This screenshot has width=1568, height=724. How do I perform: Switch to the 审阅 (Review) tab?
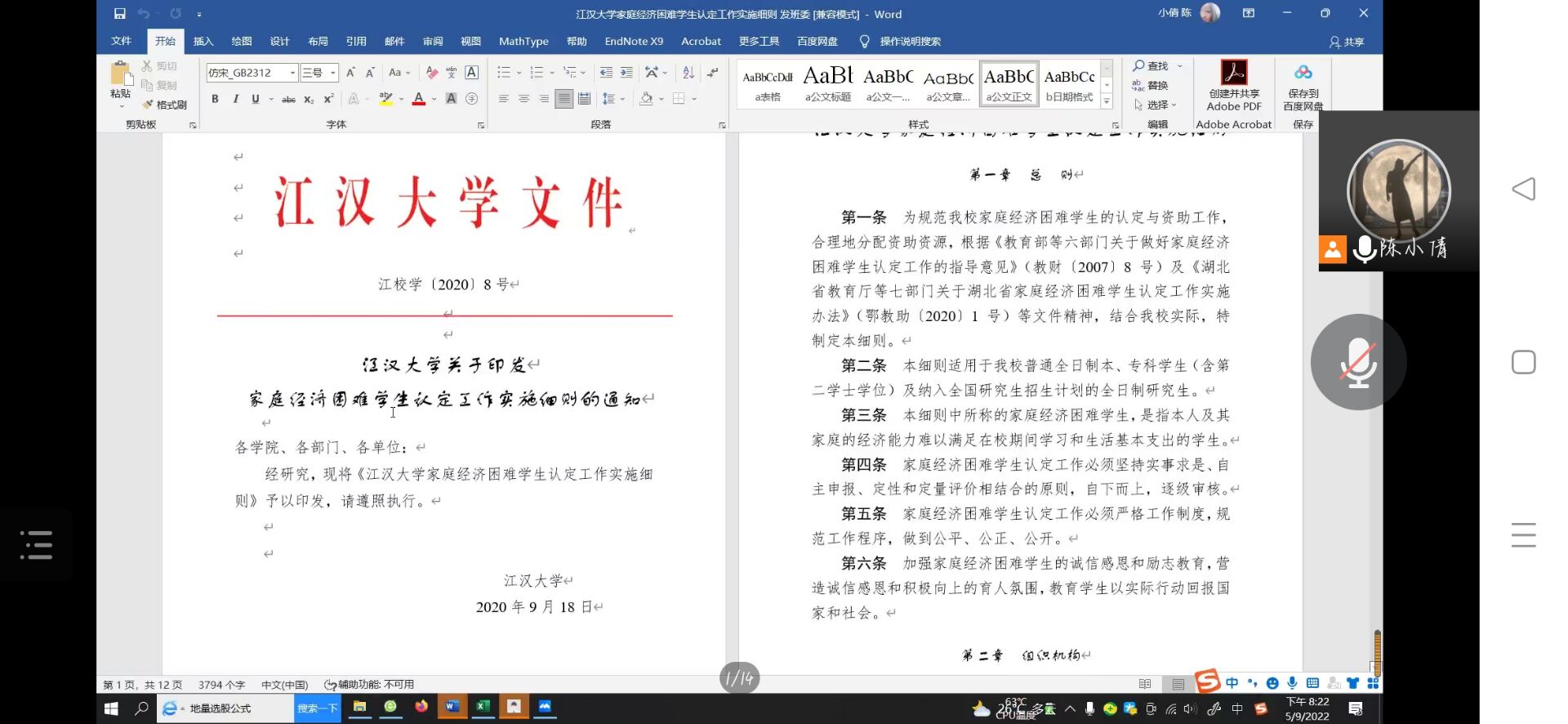click(x=433, y=41)
